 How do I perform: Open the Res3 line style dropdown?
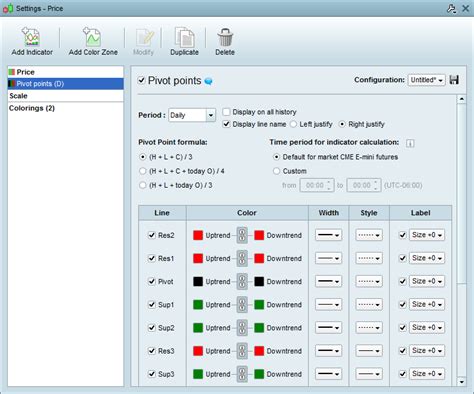click(x=369, y=351)
